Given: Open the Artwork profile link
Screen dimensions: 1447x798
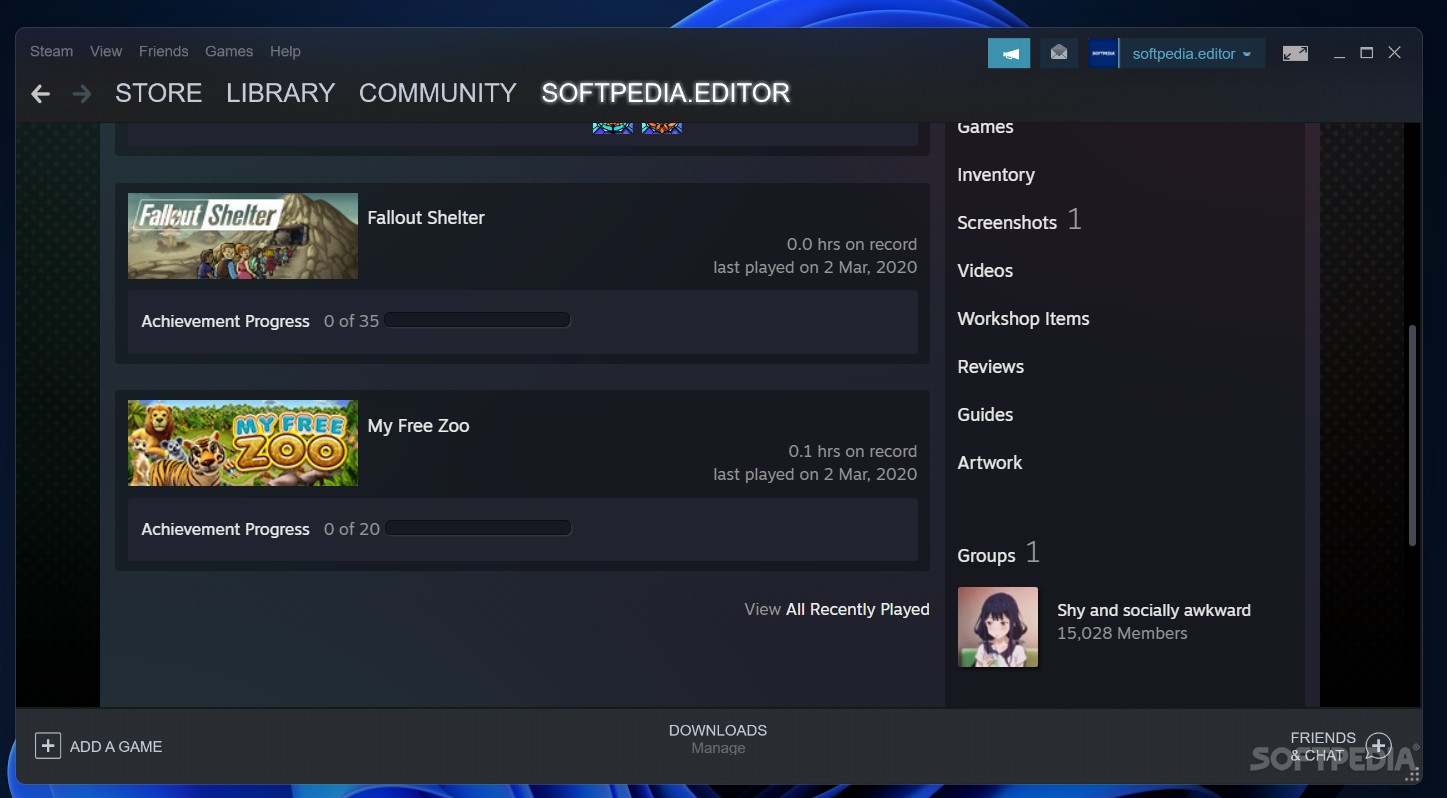Looking at the screenshot, I should coord(989,463).
